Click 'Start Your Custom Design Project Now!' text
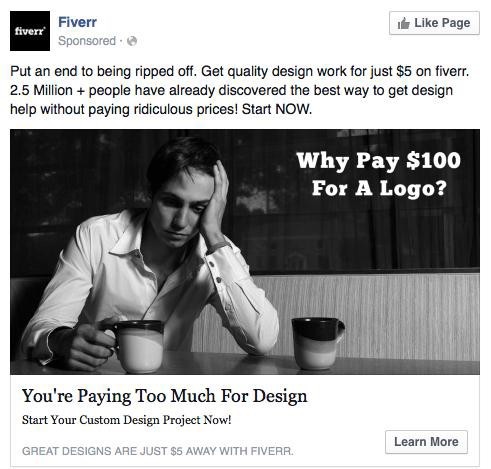The image size is (491, 469). click(127, 420)
